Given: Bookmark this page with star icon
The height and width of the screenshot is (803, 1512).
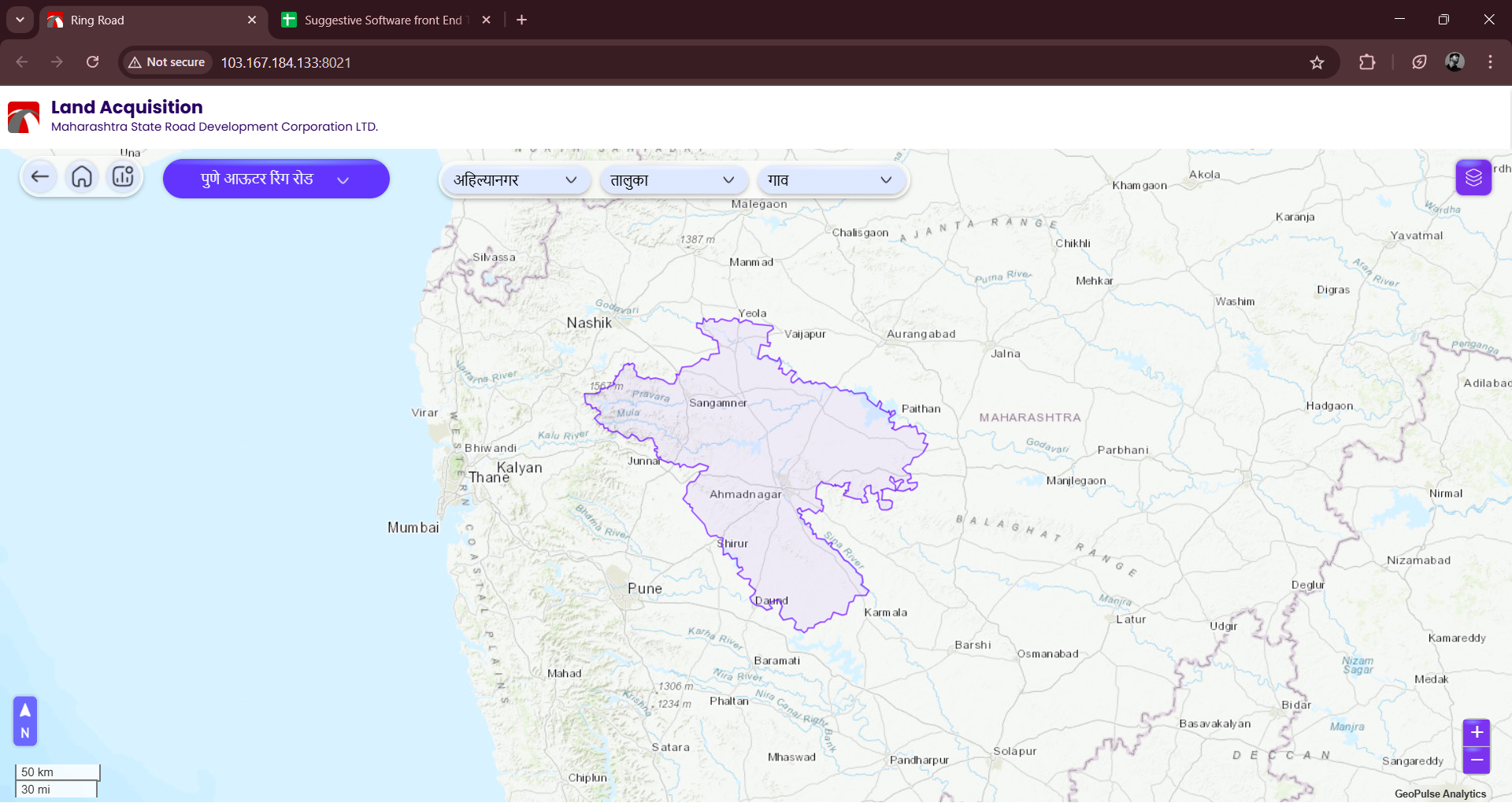Looking at the screenshot, I should click(x=1317, y=63).
